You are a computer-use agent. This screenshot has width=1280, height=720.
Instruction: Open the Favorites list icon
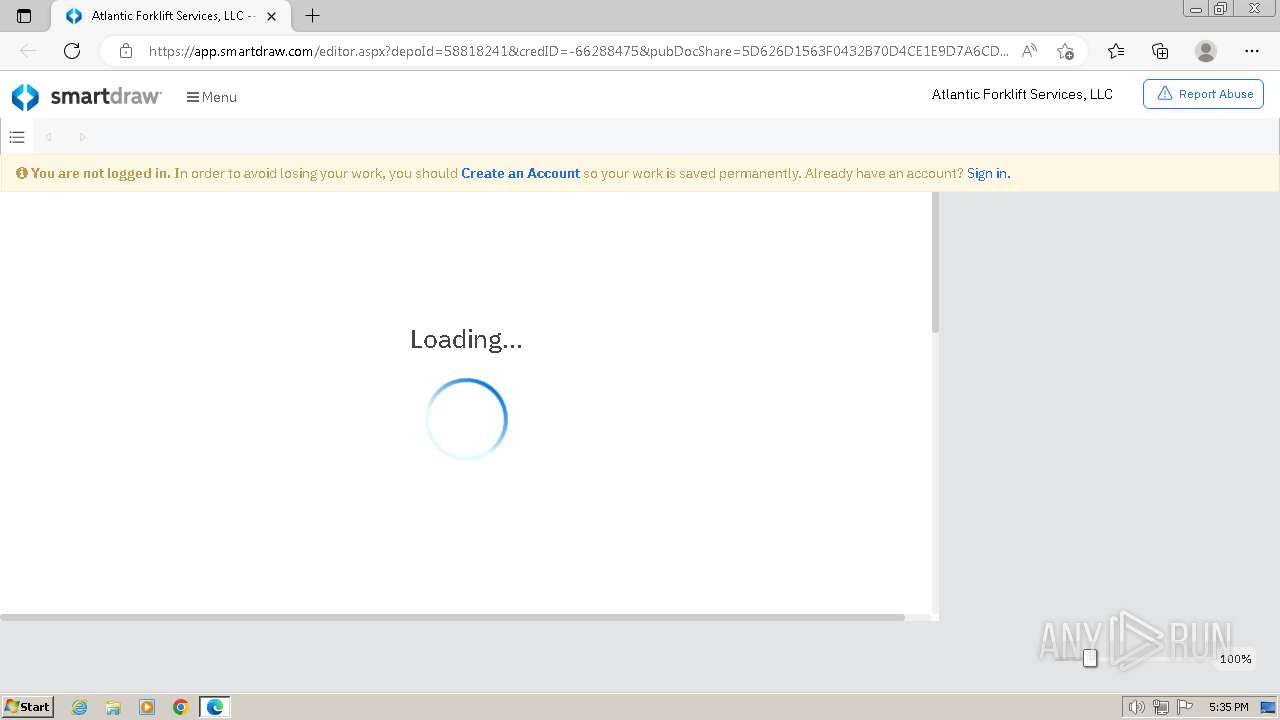pos(1116,51)
